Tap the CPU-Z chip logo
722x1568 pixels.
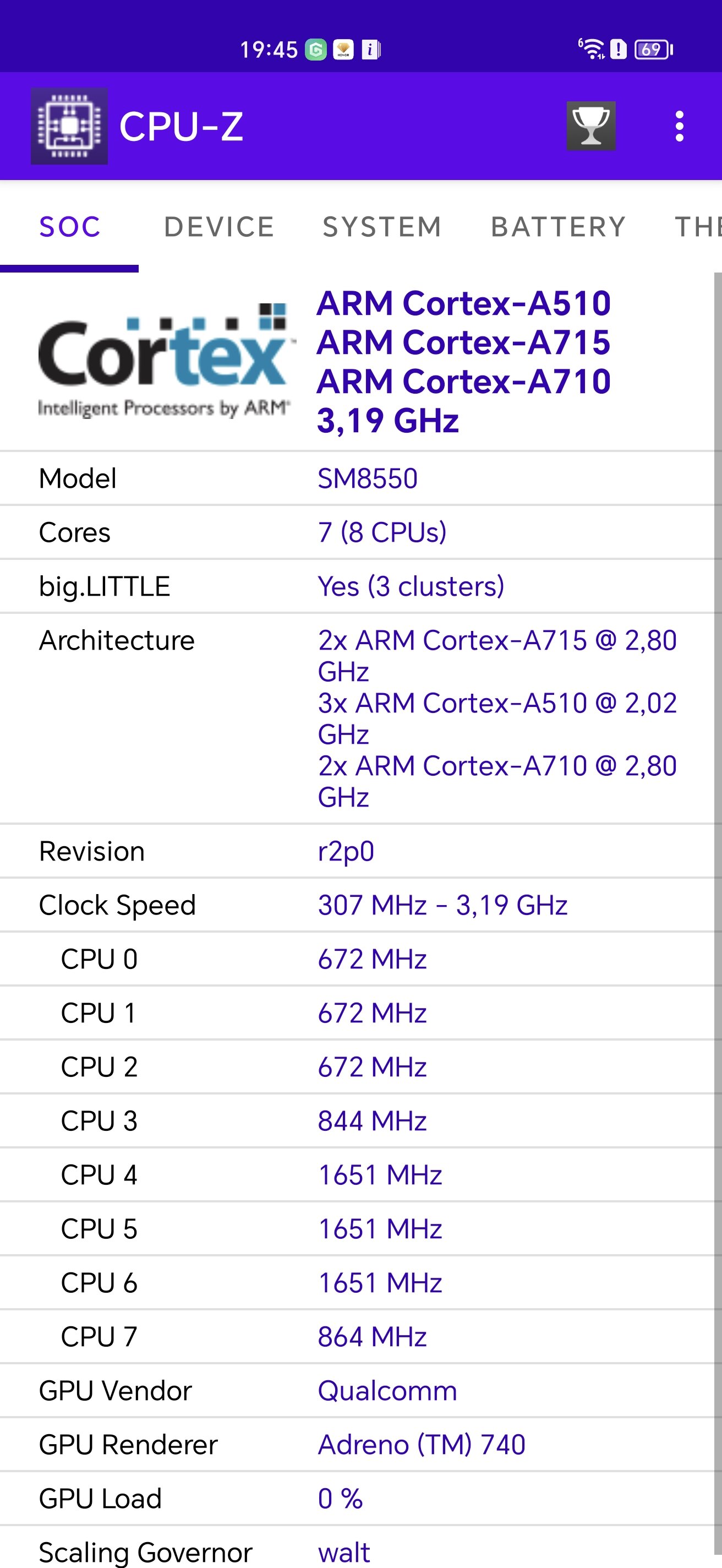[x=69, y=126]
